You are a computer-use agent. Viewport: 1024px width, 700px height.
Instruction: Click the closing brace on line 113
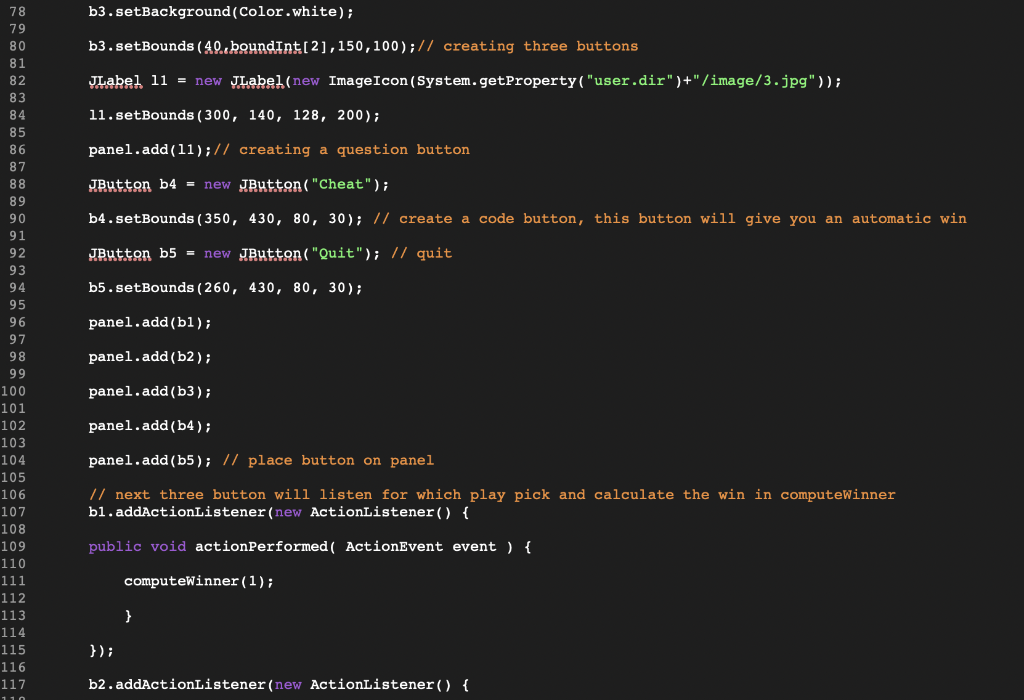130,615
